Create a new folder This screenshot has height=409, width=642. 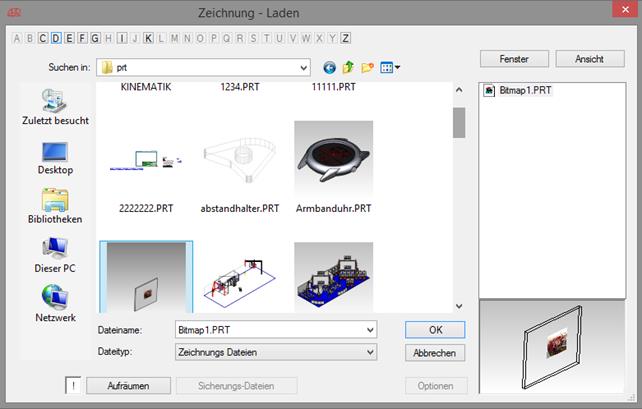click(367, 68)
